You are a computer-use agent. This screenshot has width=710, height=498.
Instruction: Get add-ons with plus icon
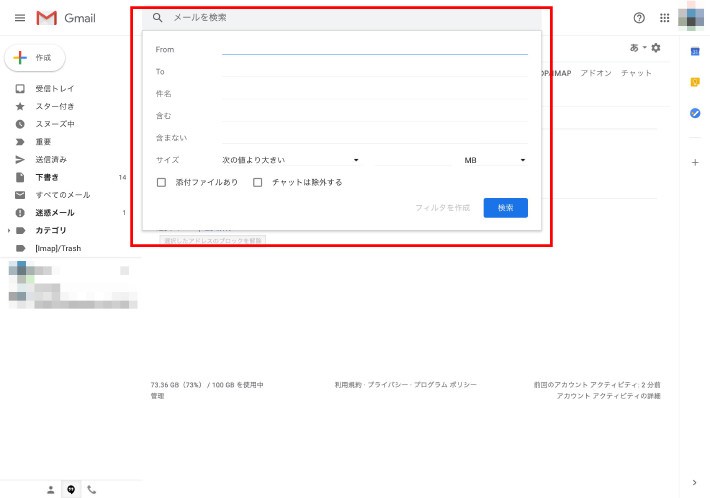point(695,163)
